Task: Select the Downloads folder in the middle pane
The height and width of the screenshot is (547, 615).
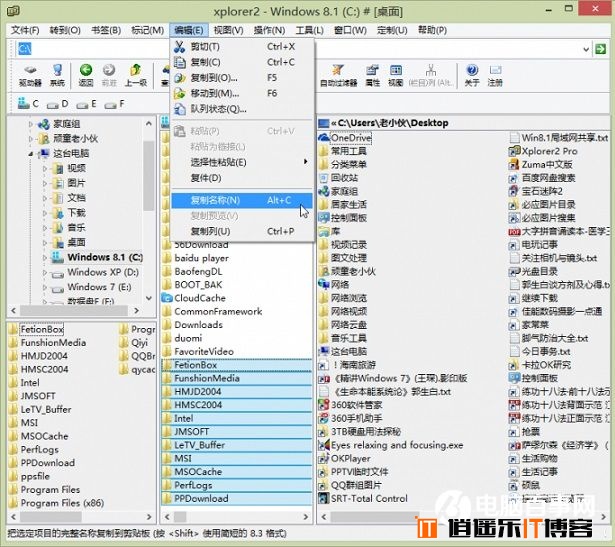Action: pyautogui.click(x=198, y=325)
